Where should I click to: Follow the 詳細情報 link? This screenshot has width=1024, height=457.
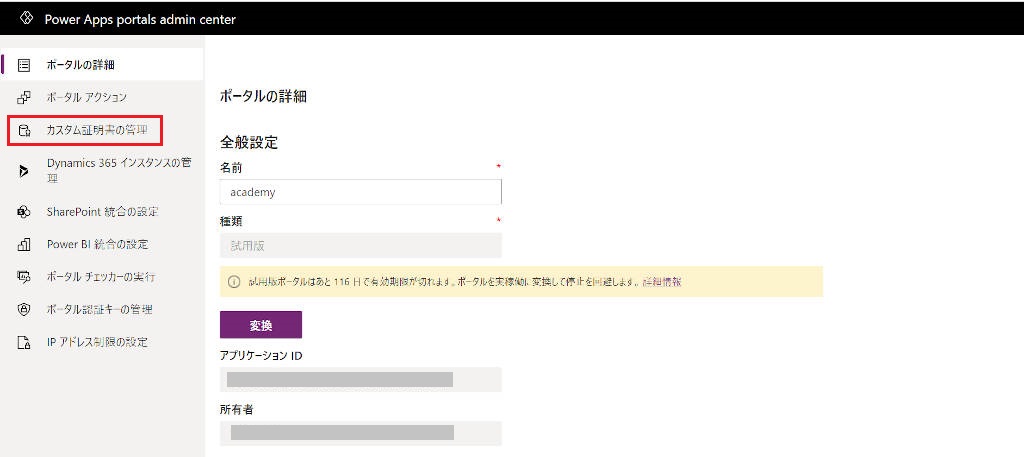click(x=662, y=281)
